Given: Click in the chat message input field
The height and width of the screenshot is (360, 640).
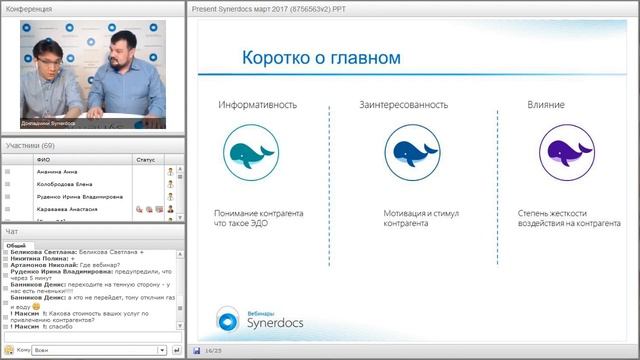Looking at the screenshot, I should [93, 337].
